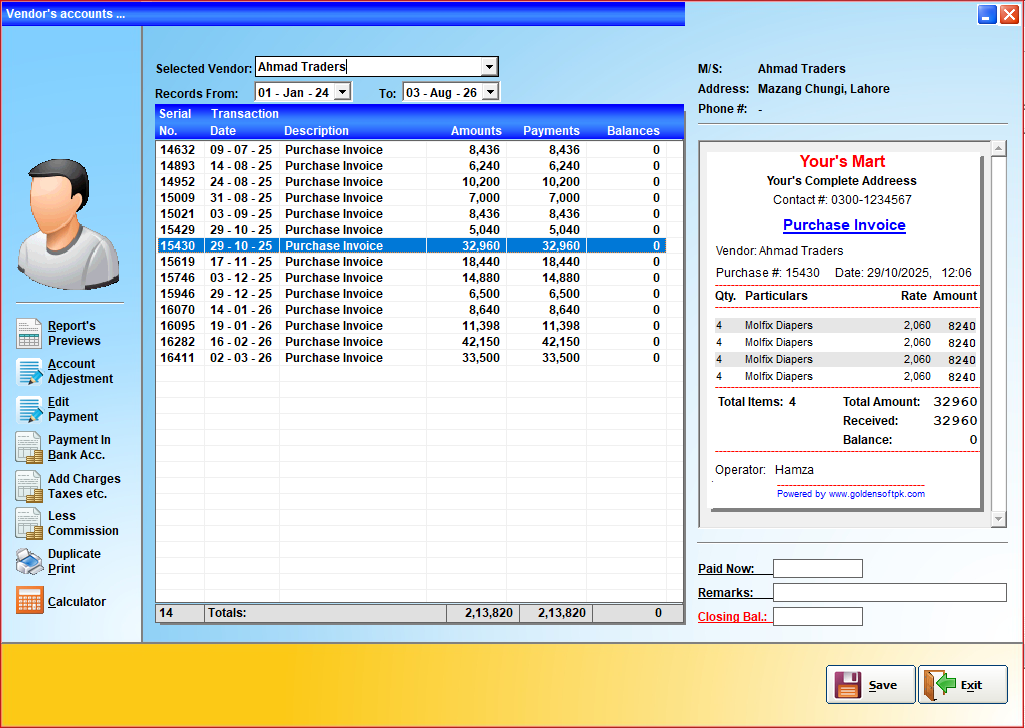The width and height of the screenshot is (1025, 728).
Task: Select row with serial 14893
Action: pos(411,166)
